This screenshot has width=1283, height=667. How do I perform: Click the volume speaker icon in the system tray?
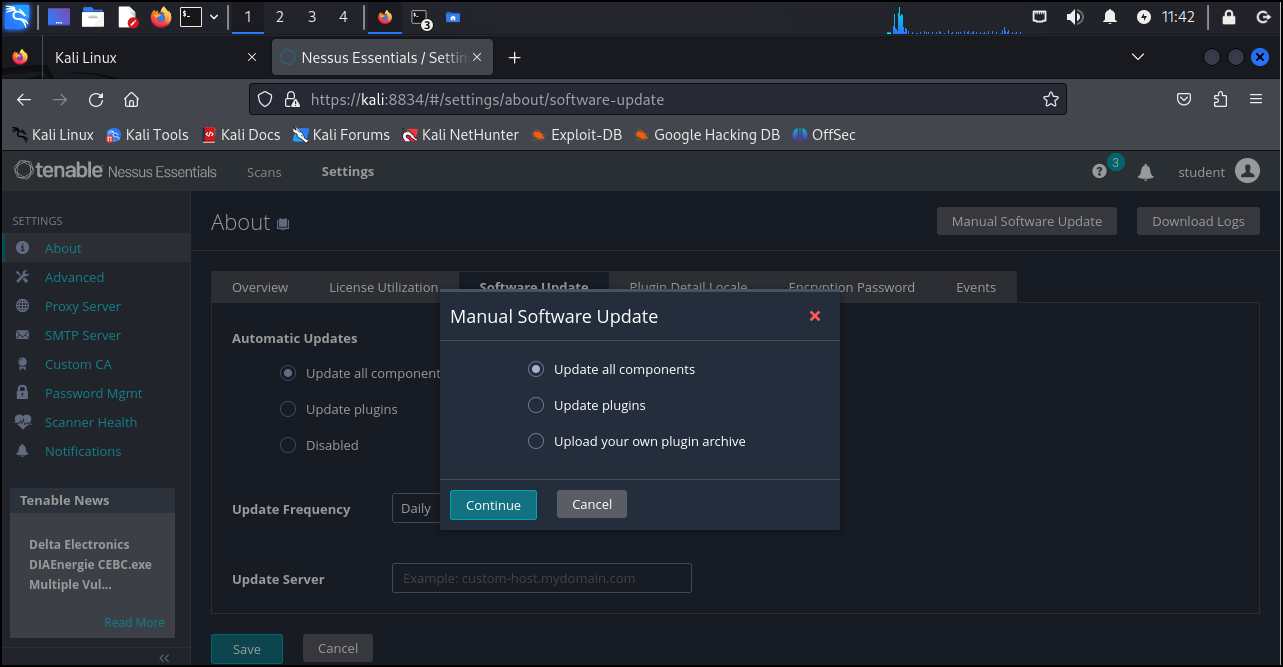click(x=1075, y=17)
